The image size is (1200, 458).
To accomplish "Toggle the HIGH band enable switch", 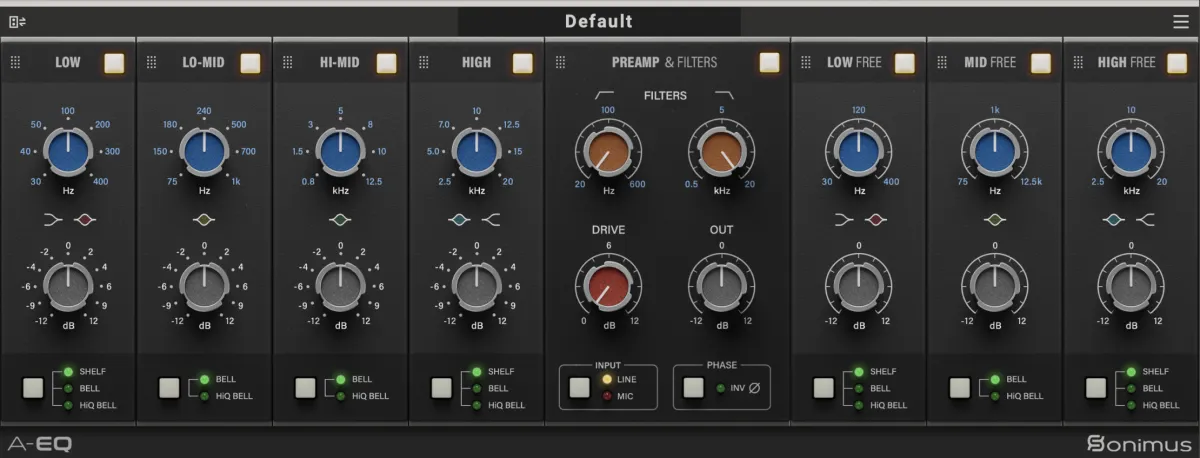I will tap(522, 63).
